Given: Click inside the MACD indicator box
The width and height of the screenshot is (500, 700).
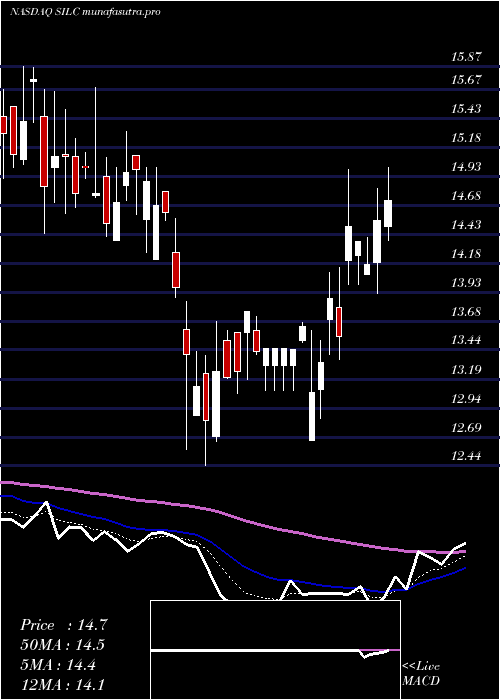Looking at the screenshot, I should coord(275,650).
